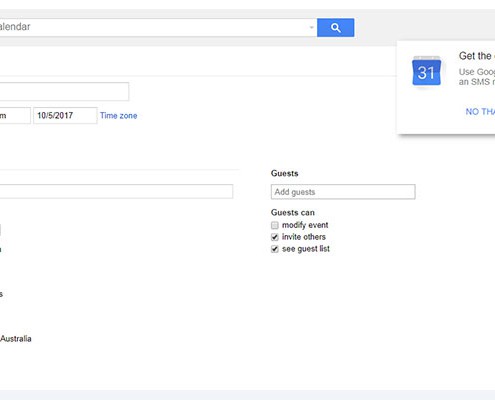
Task: Click the Guests section heading
Action: click(284, 173)
